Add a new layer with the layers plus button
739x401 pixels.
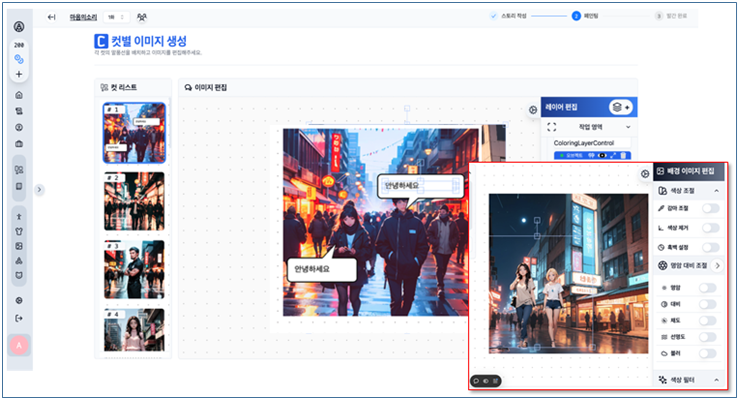621,107
